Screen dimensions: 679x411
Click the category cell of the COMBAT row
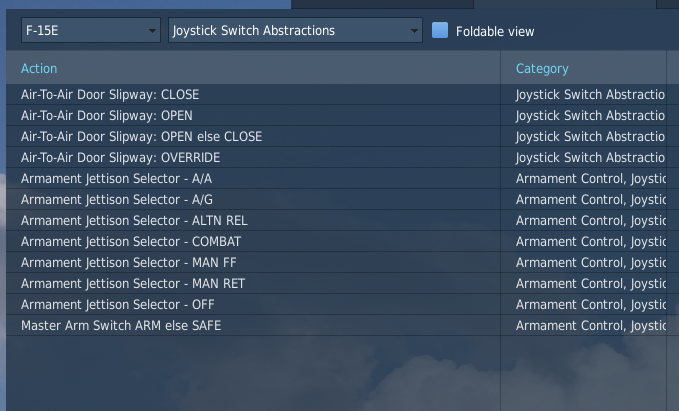pyautogui.click(x=584, y=242)
